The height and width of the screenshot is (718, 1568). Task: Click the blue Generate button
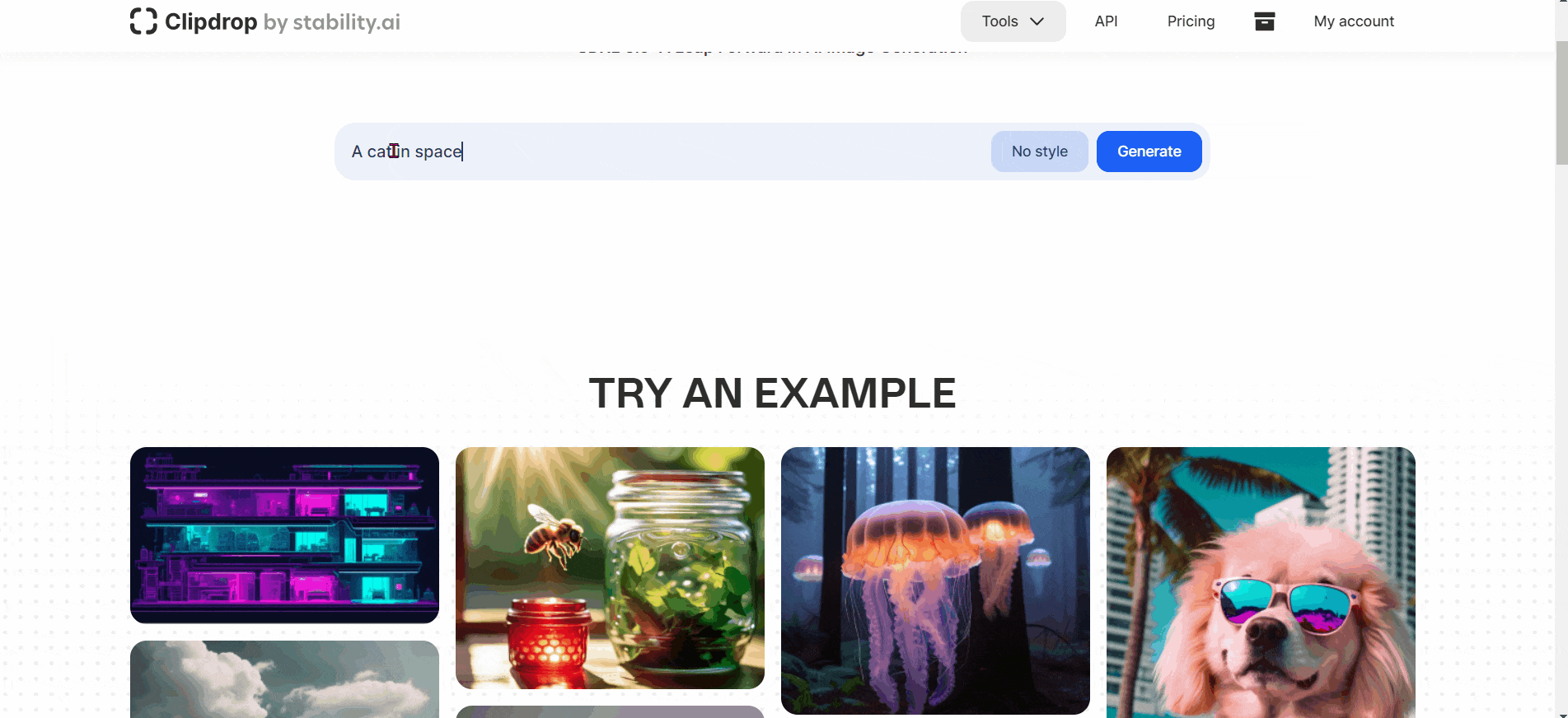click(x=1149, y=152)
